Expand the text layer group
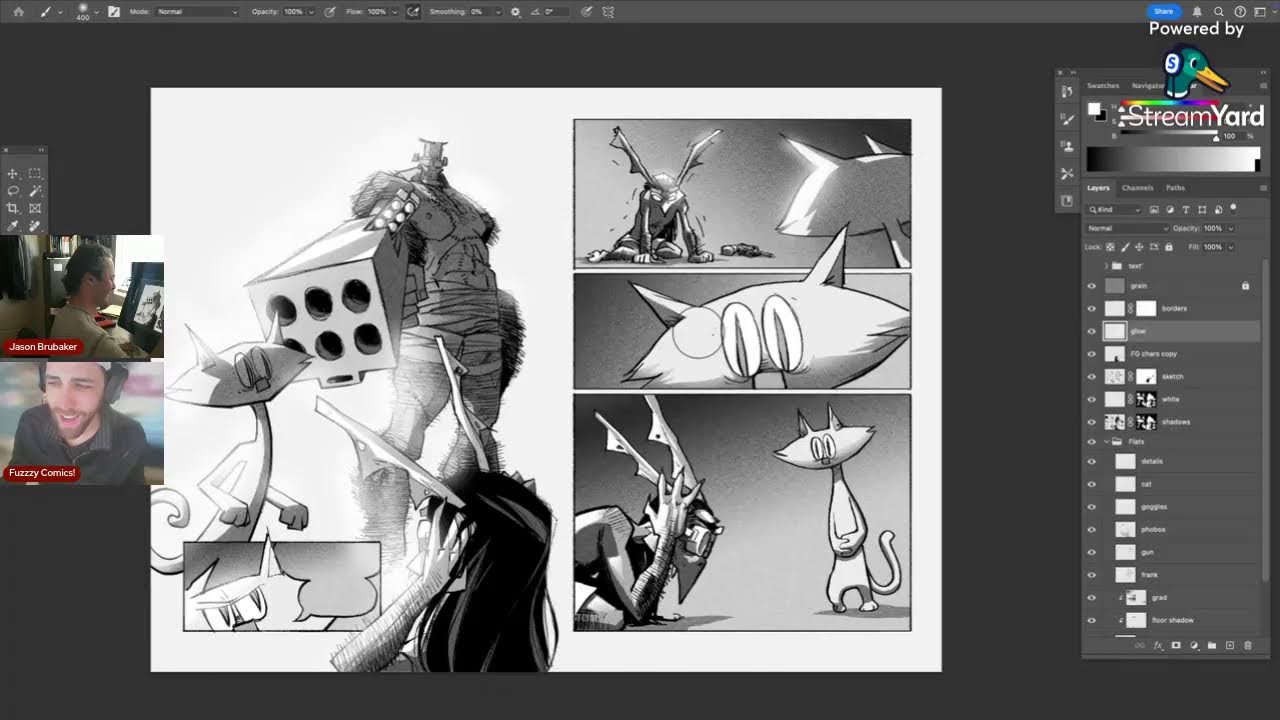 [x=1106, y=266]
